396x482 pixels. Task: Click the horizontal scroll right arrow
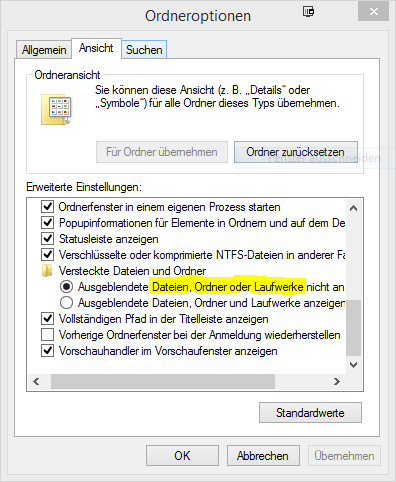[x=337, y=381]
